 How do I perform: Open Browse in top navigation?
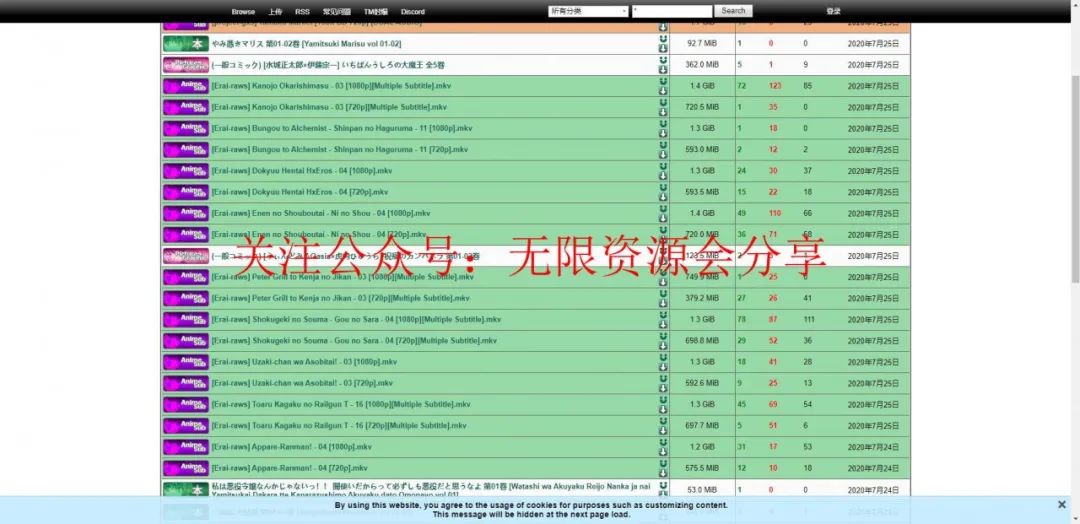243,12
